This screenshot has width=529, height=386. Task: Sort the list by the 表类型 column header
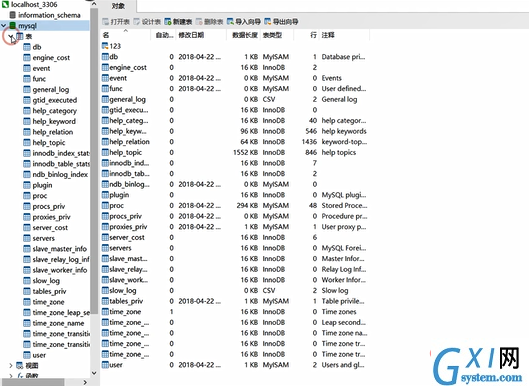[x=277, y=35]
